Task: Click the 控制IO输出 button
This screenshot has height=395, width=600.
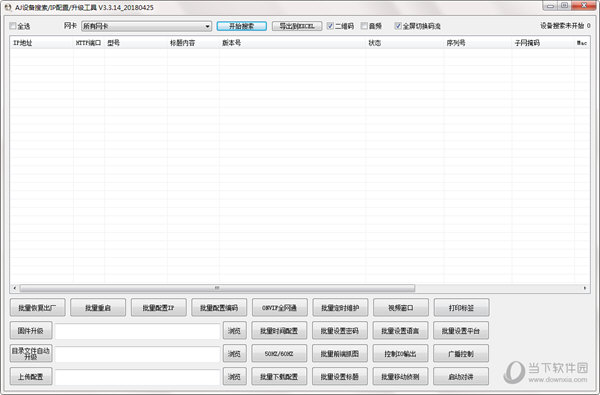Action: 401,353
